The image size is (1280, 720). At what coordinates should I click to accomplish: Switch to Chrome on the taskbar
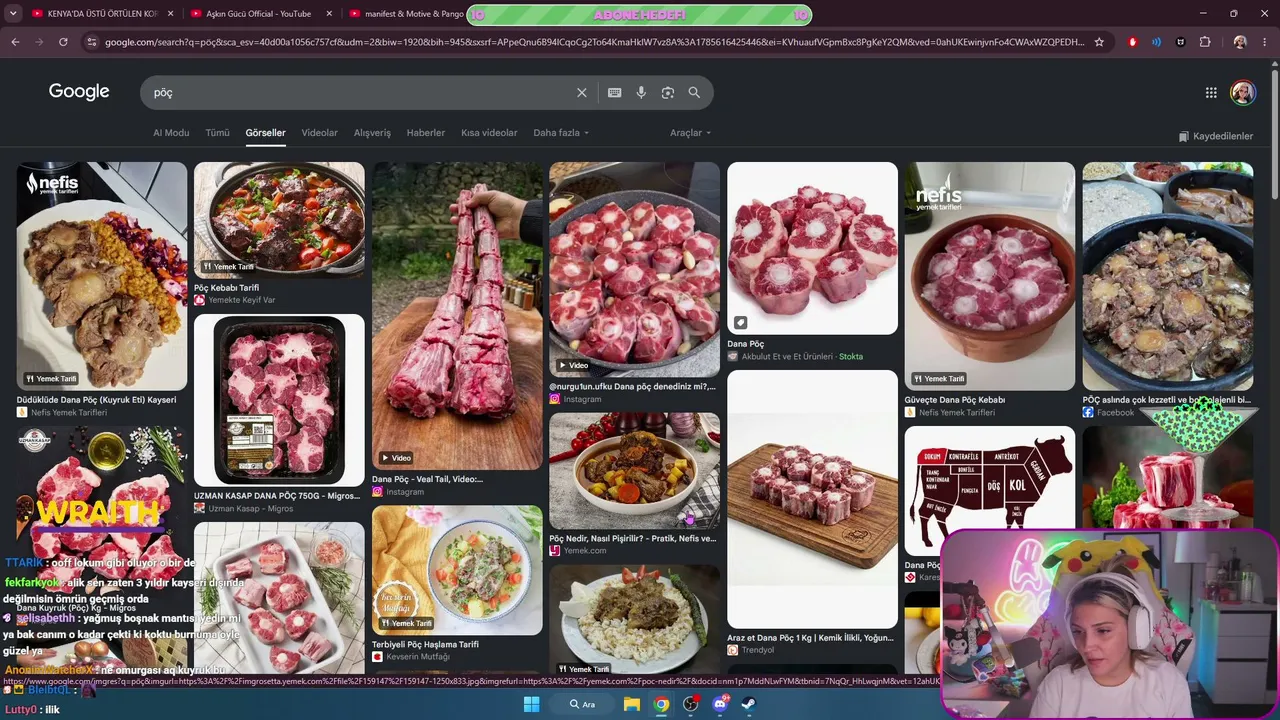pyautogui.click(x=661, y=704)
